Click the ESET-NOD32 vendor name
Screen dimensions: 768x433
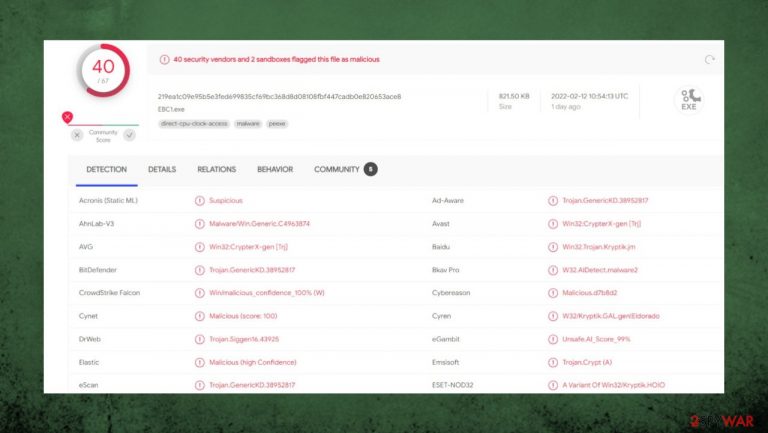tap(453, 385)
